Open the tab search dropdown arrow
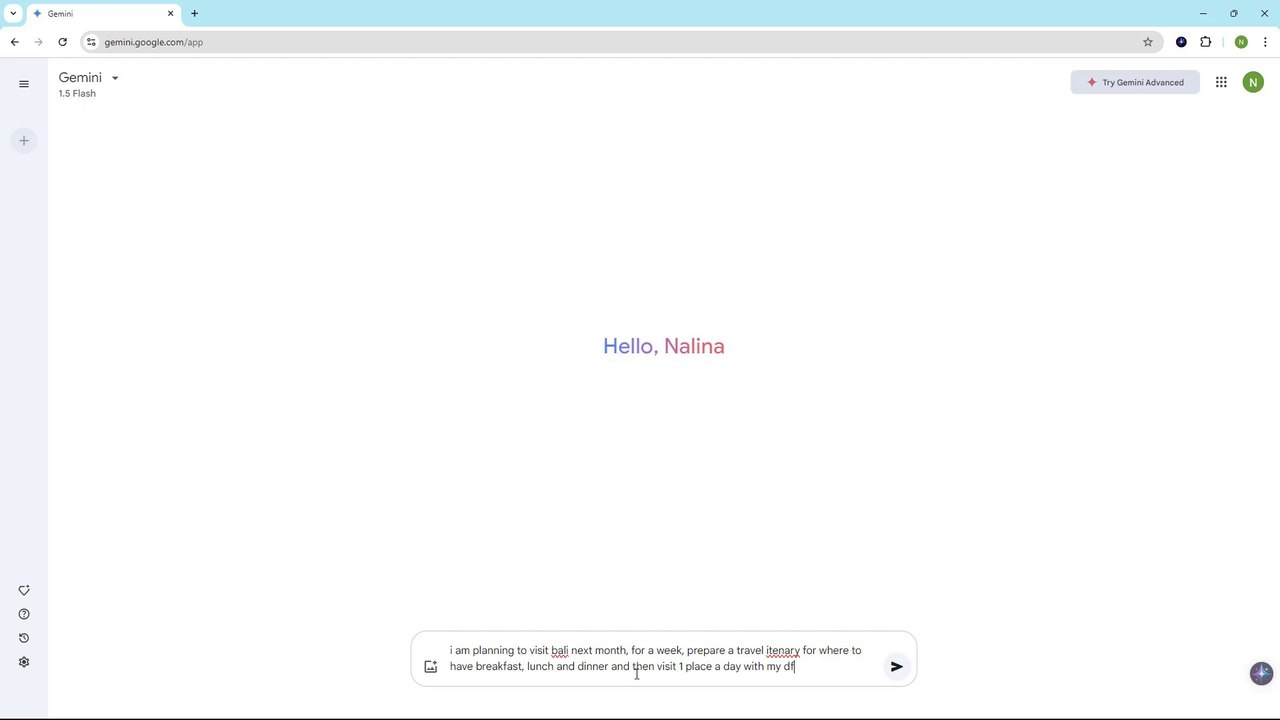Image resolution: width=1280 pixels, height=720 pixels. click(x=13, y=14)
